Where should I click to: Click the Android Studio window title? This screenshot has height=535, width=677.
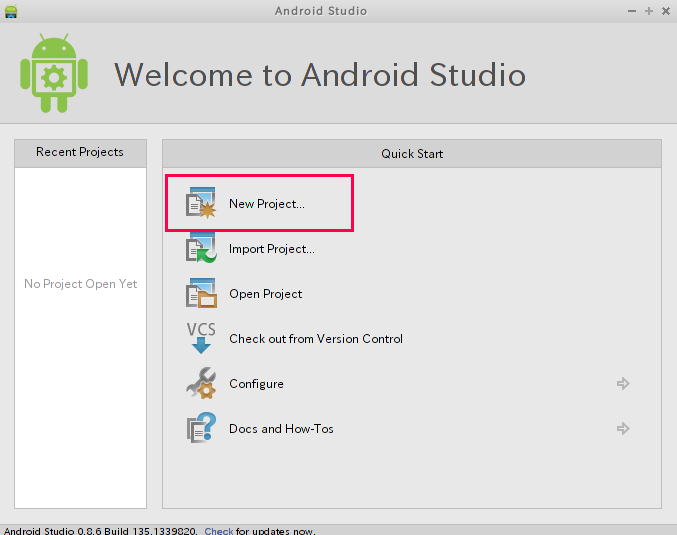pyautogui.click(x=321, y=11)
